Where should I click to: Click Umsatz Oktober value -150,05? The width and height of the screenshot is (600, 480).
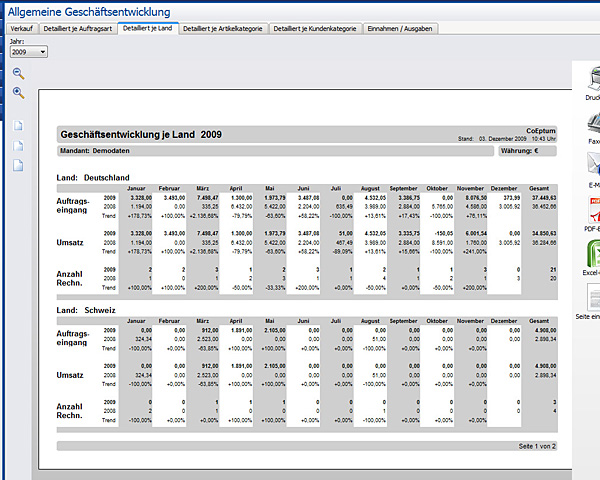click(x=444, y=233)
